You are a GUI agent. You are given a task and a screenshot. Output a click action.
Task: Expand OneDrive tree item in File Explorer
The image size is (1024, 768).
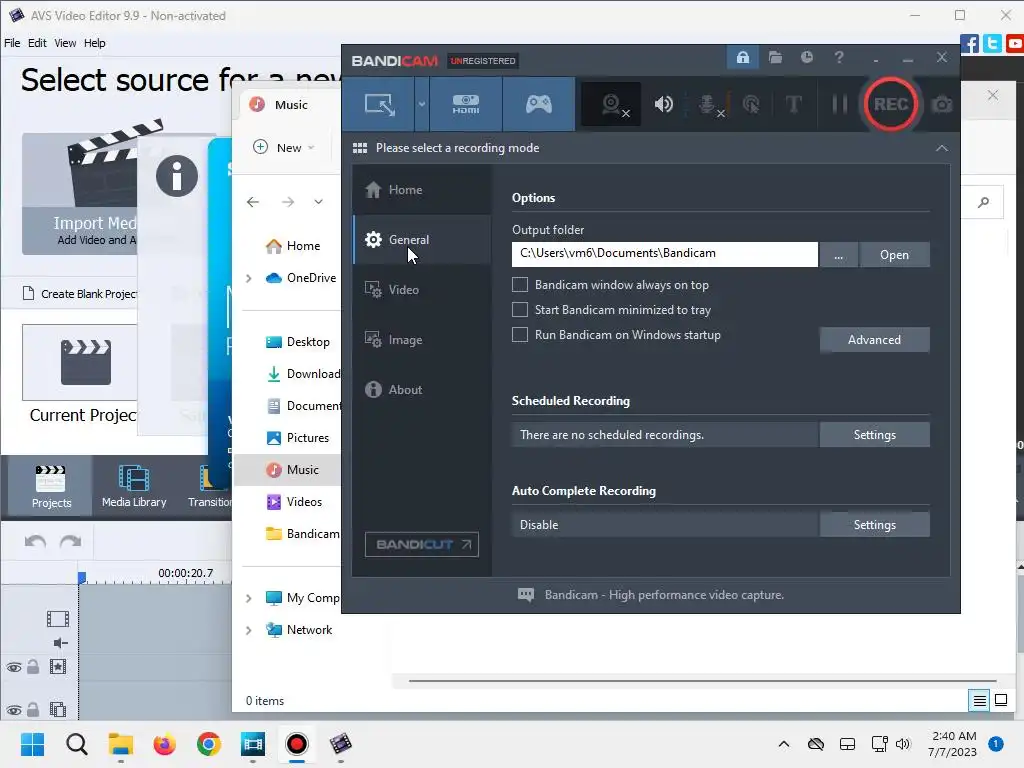[x=249, y=278]
